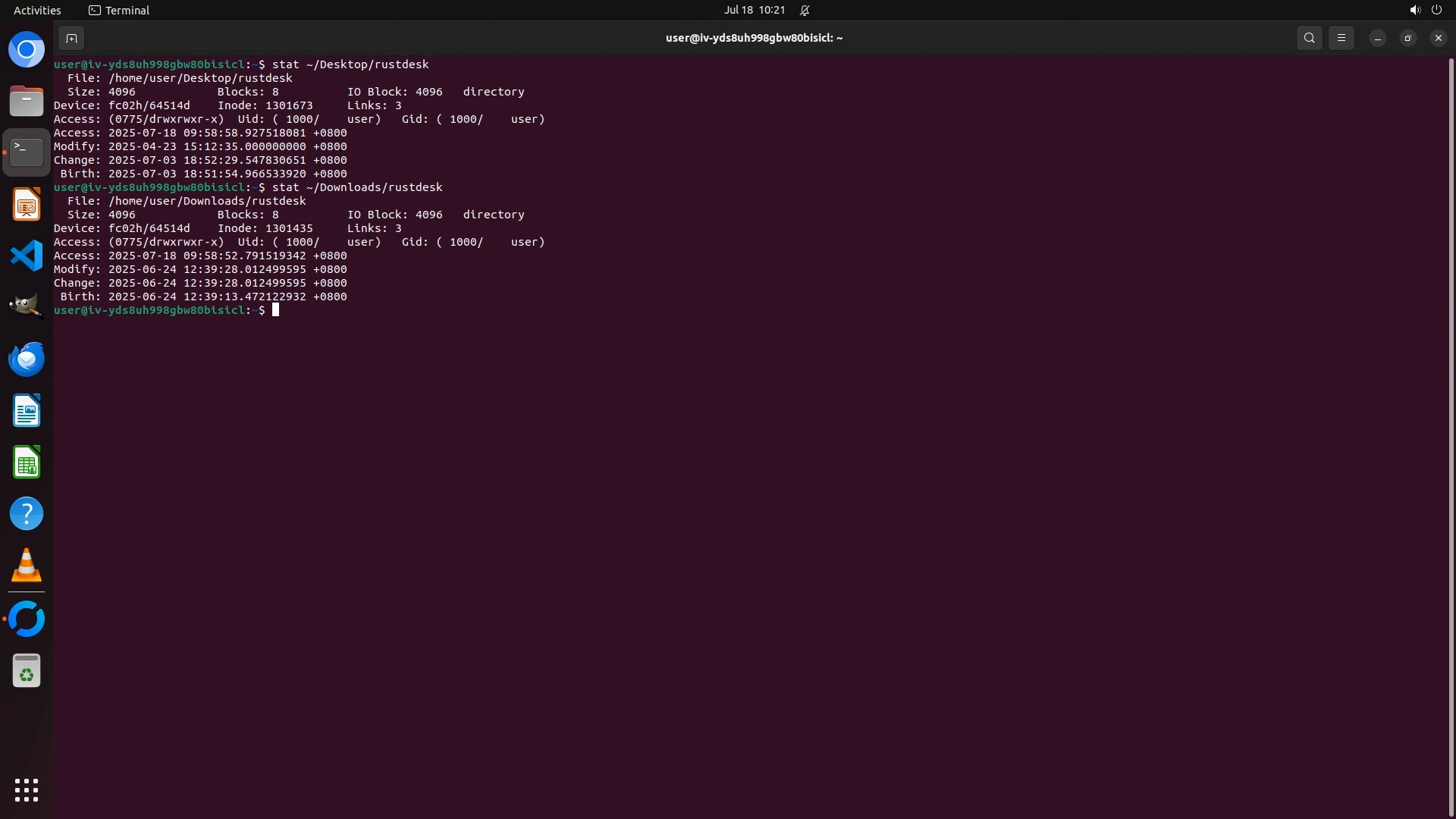
Task: Open the Terminal app menu
Action: click(119, 11)
